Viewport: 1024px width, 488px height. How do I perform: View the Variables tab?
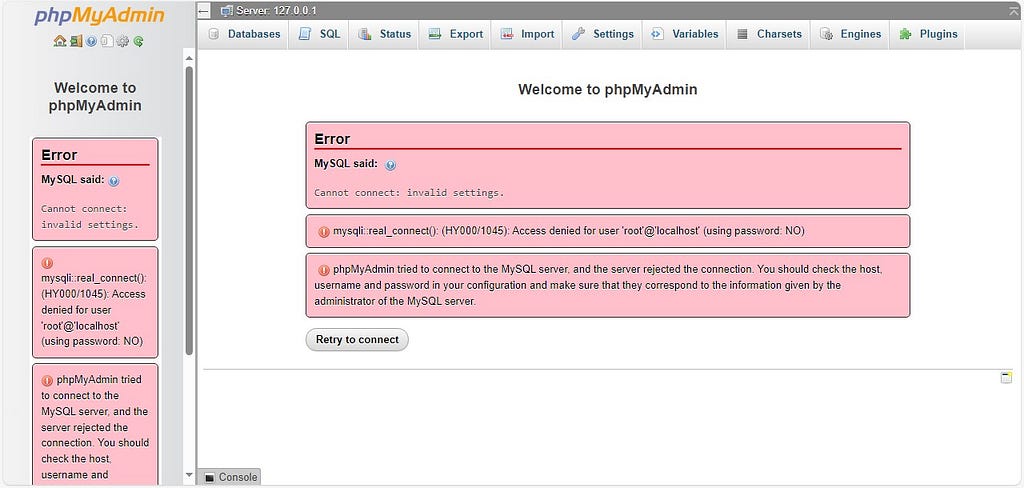pos(684,34)
